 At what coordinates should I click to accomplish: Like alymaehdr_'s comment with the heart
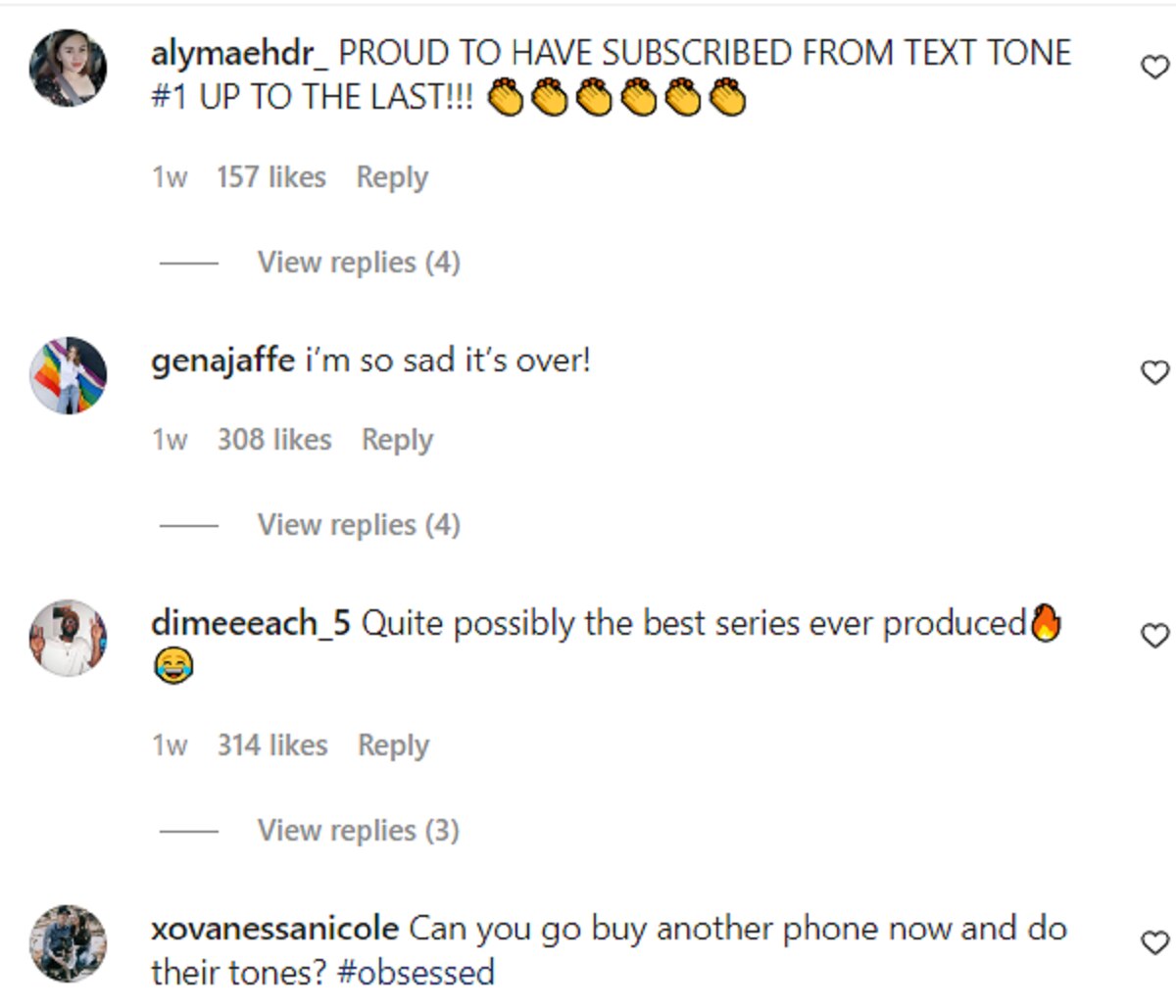click(1155, 68)
